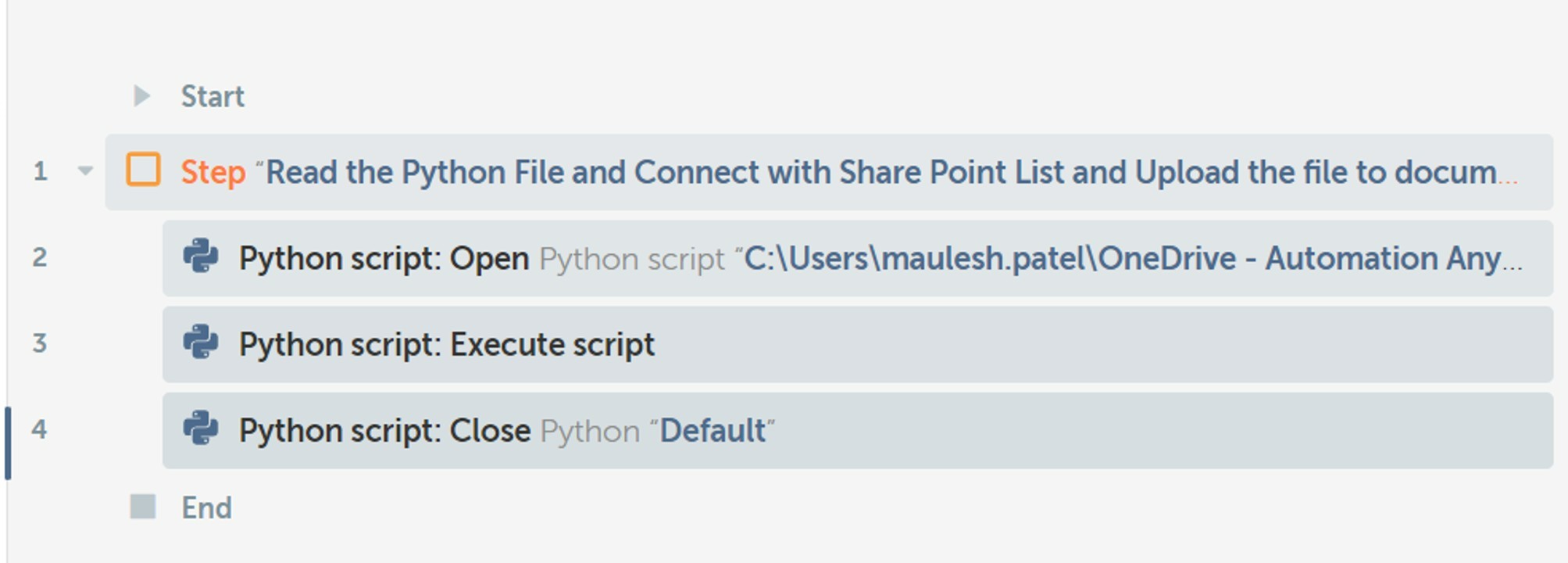This screenshot has width=1568, height=563.
Task: Click the End square icon
Action: (143, 507)
